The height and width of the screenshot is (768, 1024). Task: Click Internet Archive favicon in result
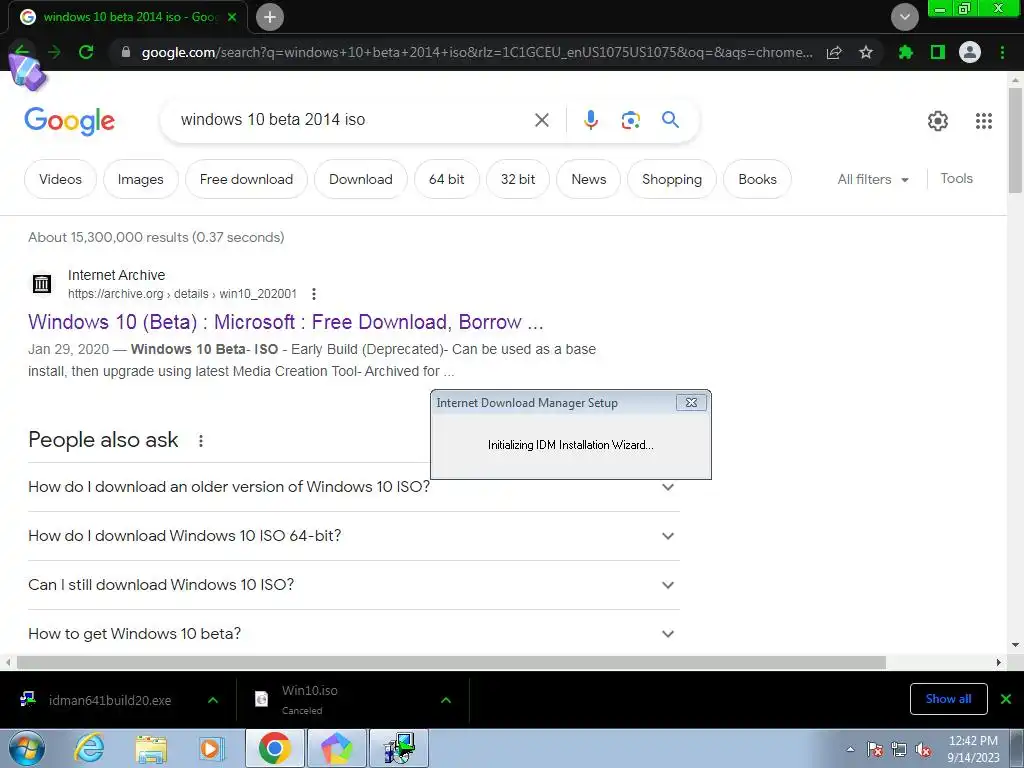click(x=42, y=283)
